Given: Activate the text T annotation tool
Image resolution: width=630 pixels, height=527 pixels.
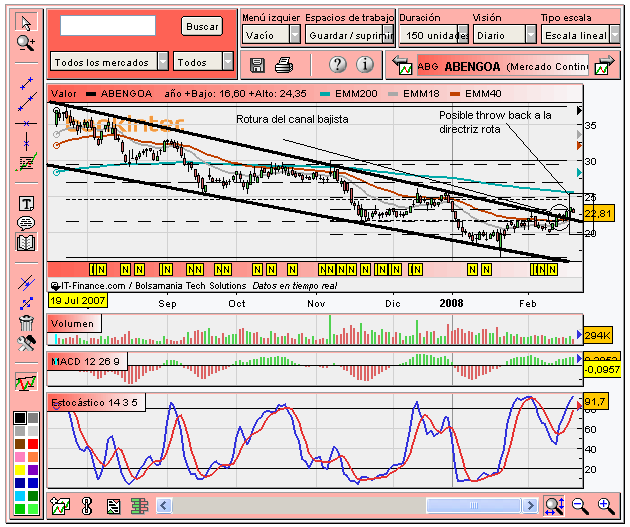Looking at the screenshot, I should [x=26, y=203].
